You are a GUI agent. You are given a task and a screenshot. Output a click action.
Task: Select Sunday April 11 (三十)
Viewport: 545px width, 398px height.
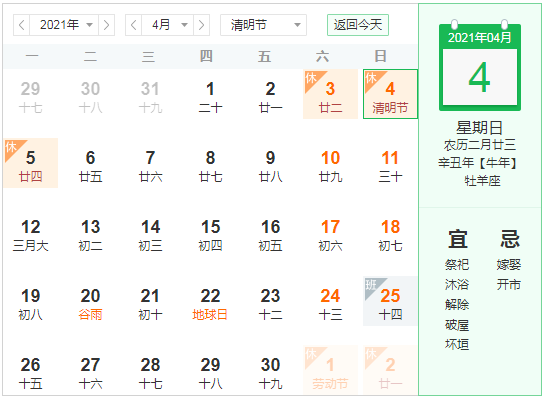point(390,163)
